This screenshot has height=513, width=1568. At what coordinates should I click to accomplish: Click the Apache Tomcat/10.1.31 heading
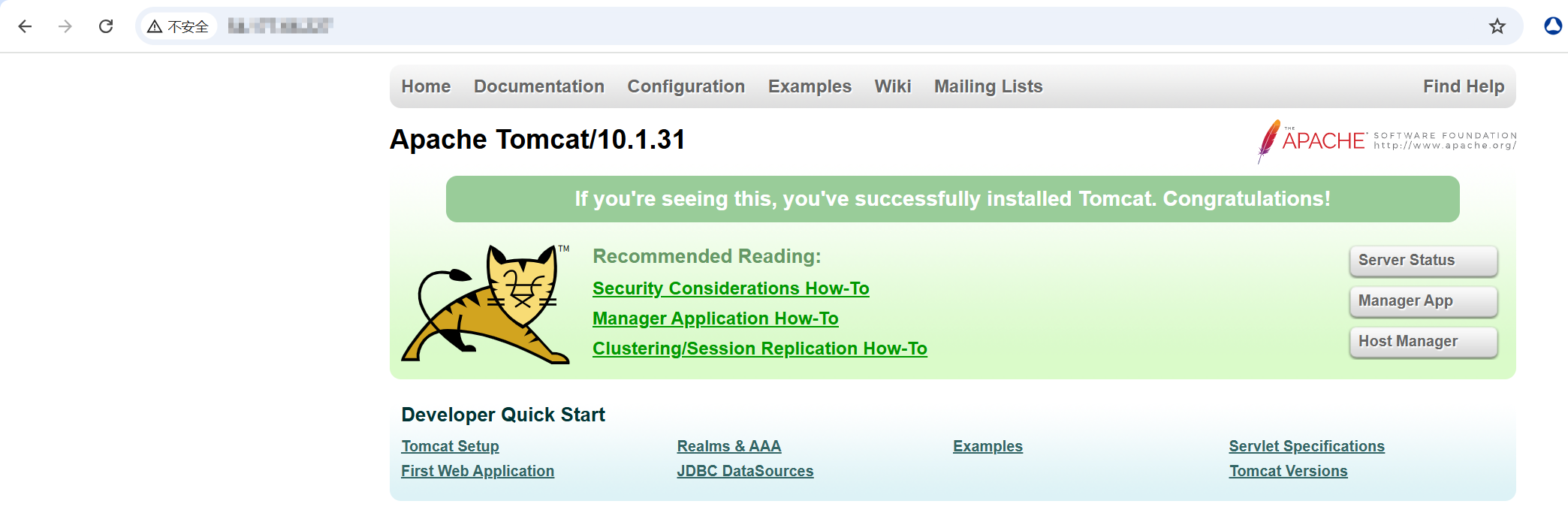click(x=538, y=140)
